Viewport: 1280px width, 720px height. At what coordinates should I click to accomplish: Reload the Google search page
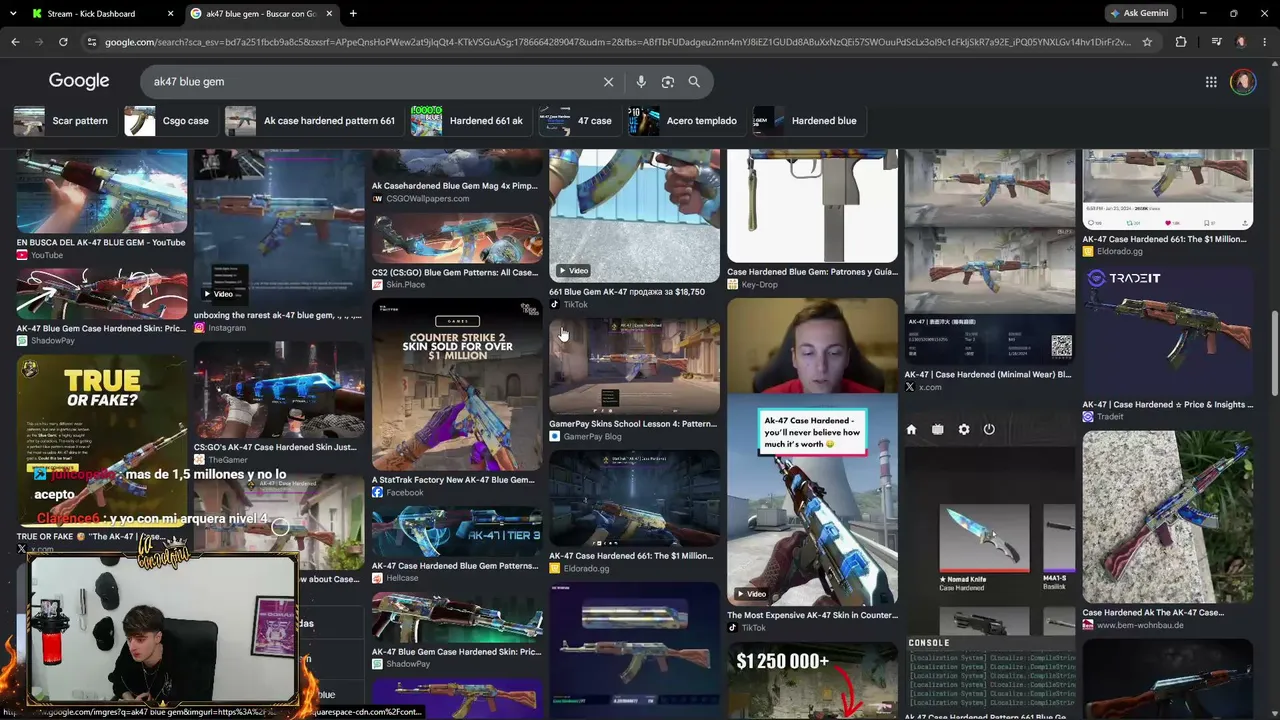point(63,42)
